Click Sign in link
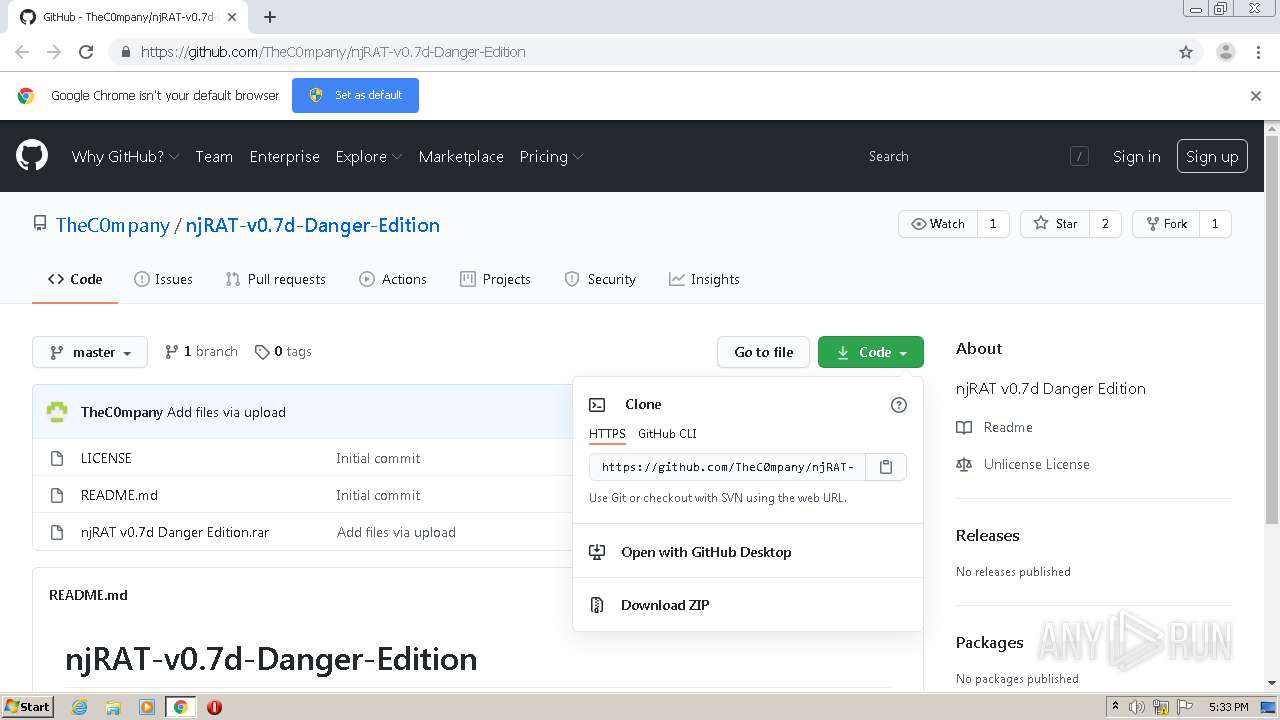Image resolution: width=1280 pixels, height=720 pixels. click(x=1137, y=157)
